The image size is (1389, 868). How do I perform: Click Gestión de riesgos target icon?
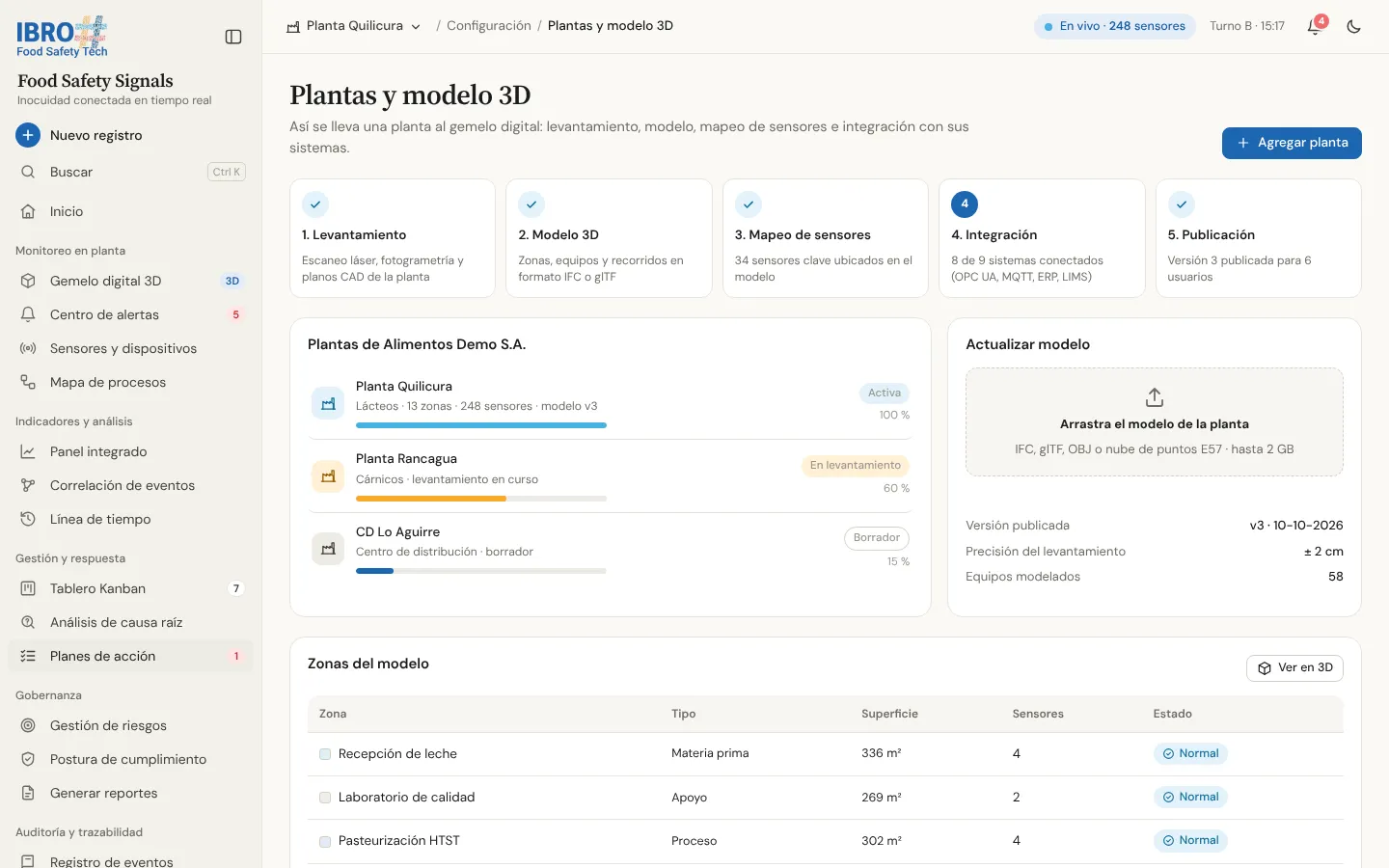click(x=28, y=725)
